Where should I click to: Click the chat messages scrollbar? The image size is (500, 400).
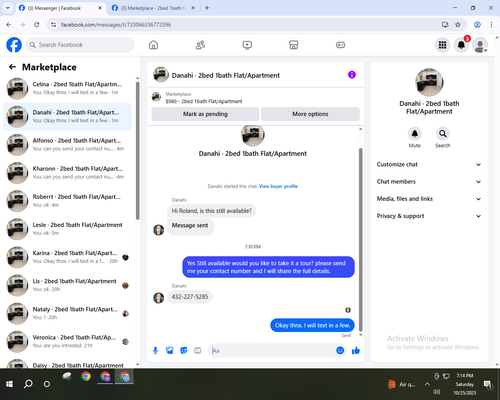point(360,240)
